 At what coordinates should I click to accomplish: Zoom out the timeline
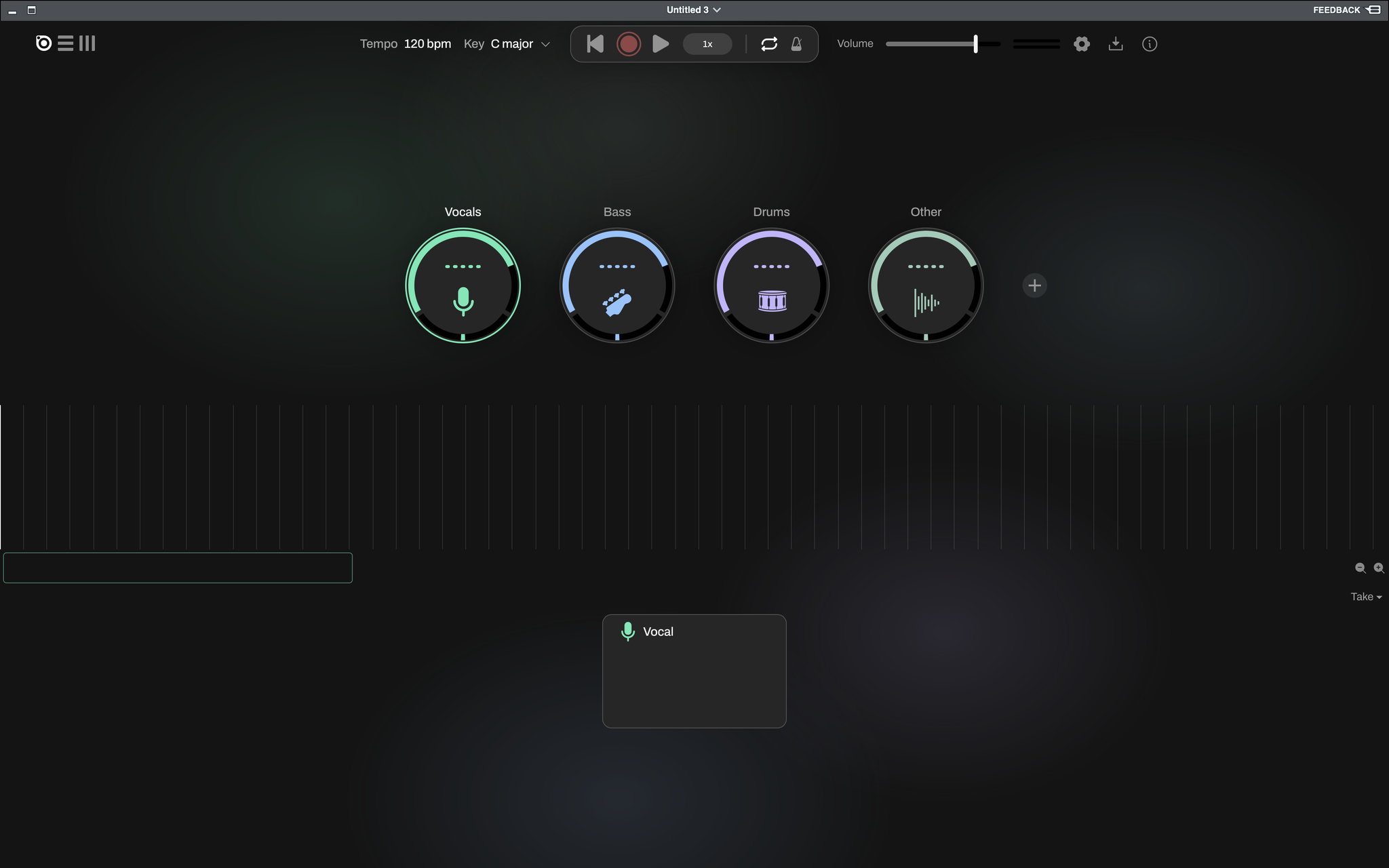(1361, 568)
